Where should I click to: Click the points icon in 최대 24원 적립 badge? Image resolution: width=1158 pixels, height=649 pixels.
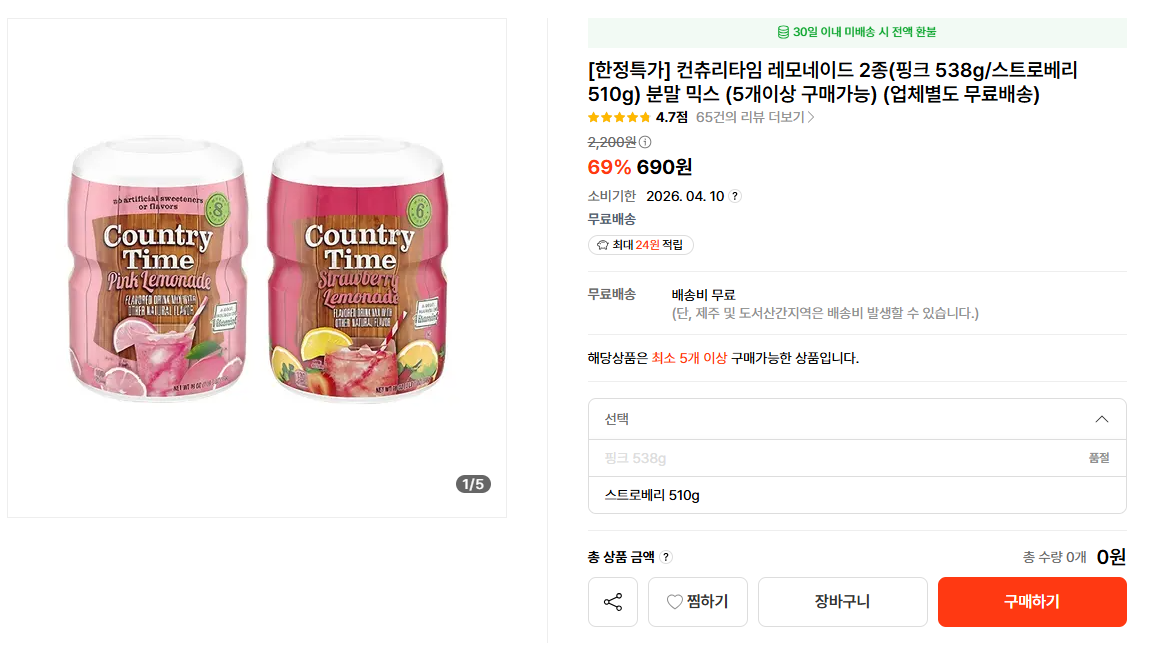tap(602, 245)
